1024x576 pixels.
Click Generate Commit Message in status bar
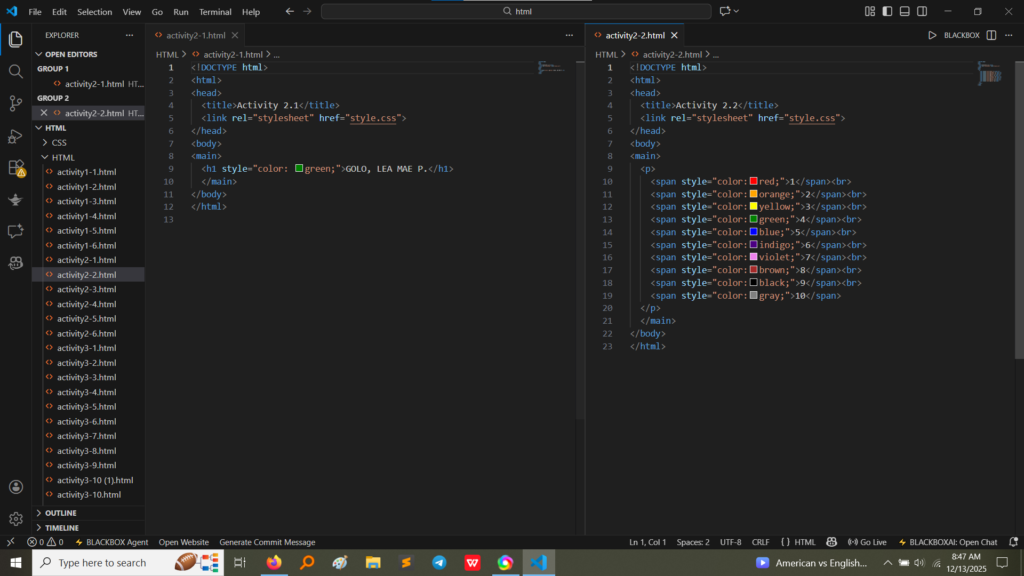coord(267,542)
